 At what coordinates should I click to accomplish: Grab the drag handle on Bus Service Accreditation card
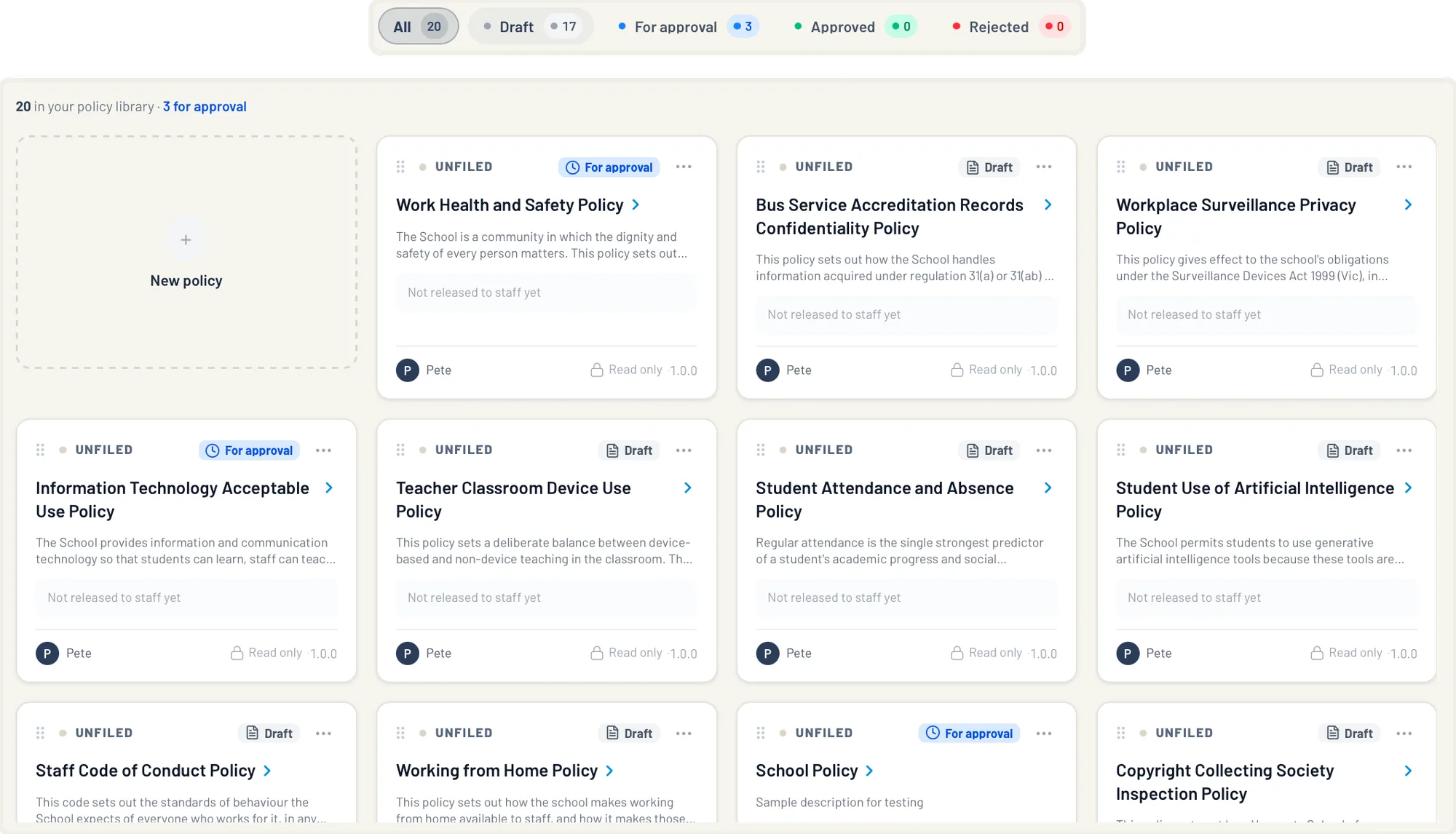761,167
